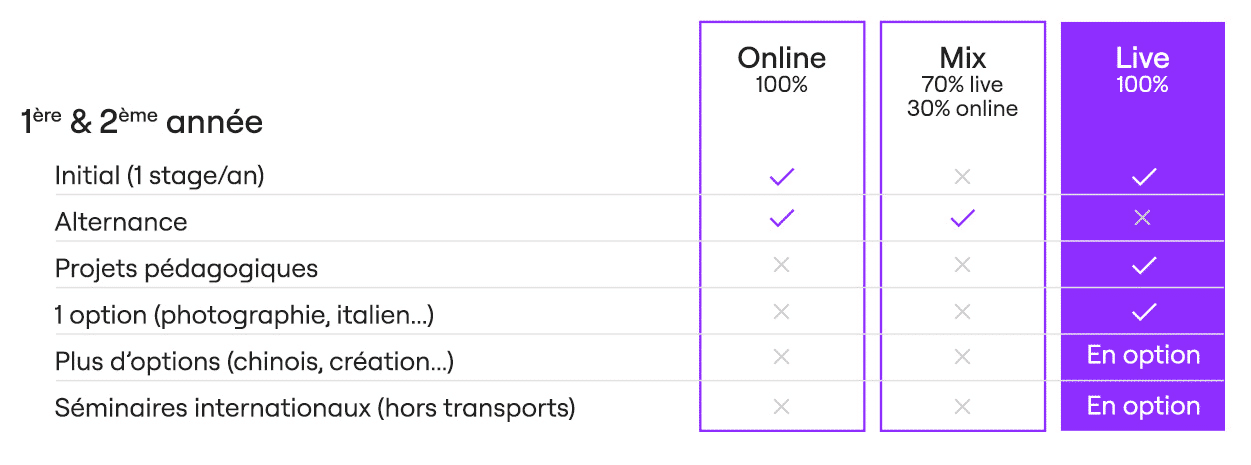The height and width of the screenshot is (465, 1251).
Task: Click the Initial (1 stage/an) row label
Action: click(x=160, y=176)
